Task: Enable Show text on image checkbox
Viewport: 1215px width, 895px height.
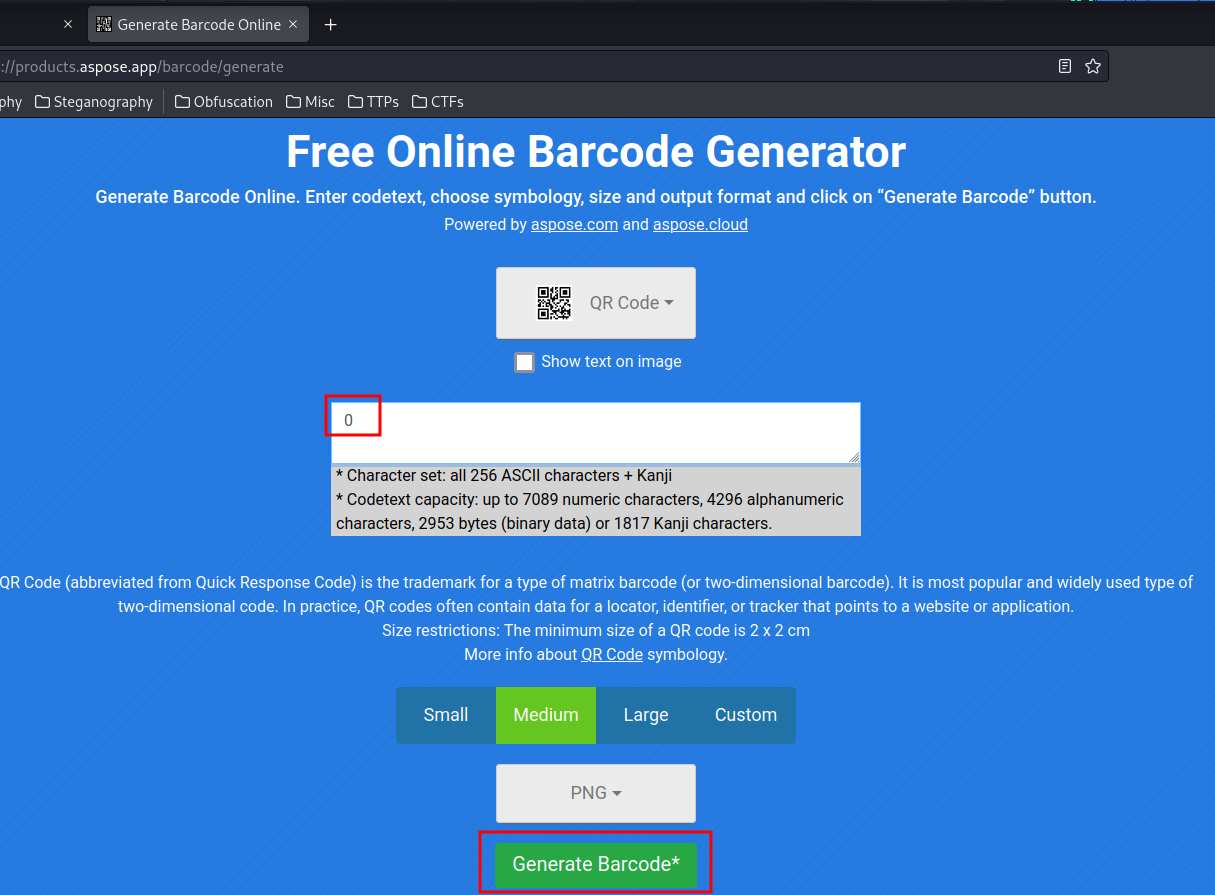Action: pyautogui.click(x=525, y=362)
